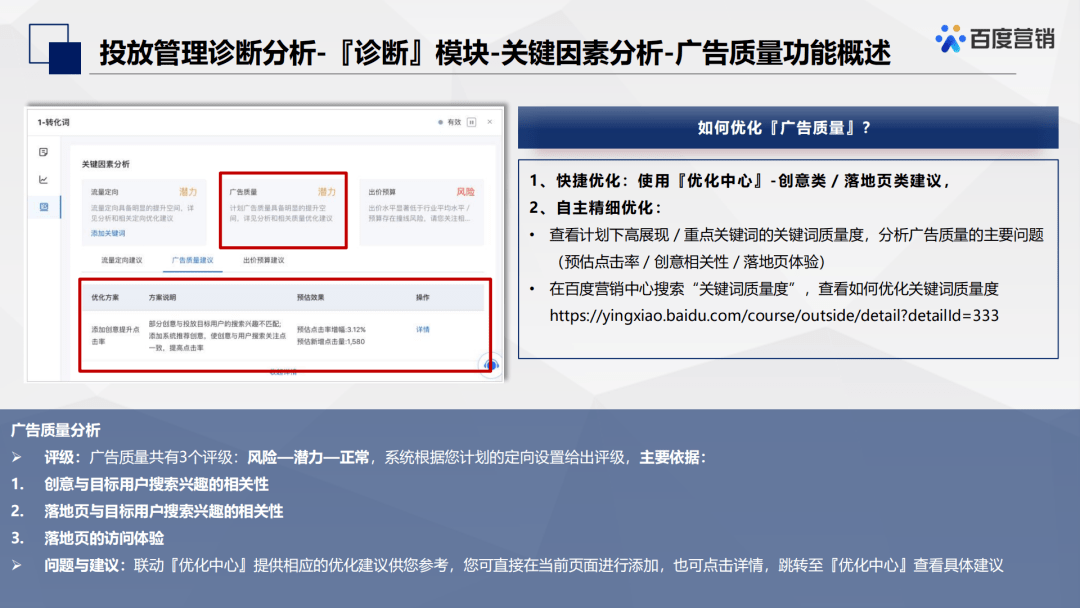Screen dimensions: 1080x608
Task: Select the diagnosis icon in left sidebar
Action: click(43, 207)
